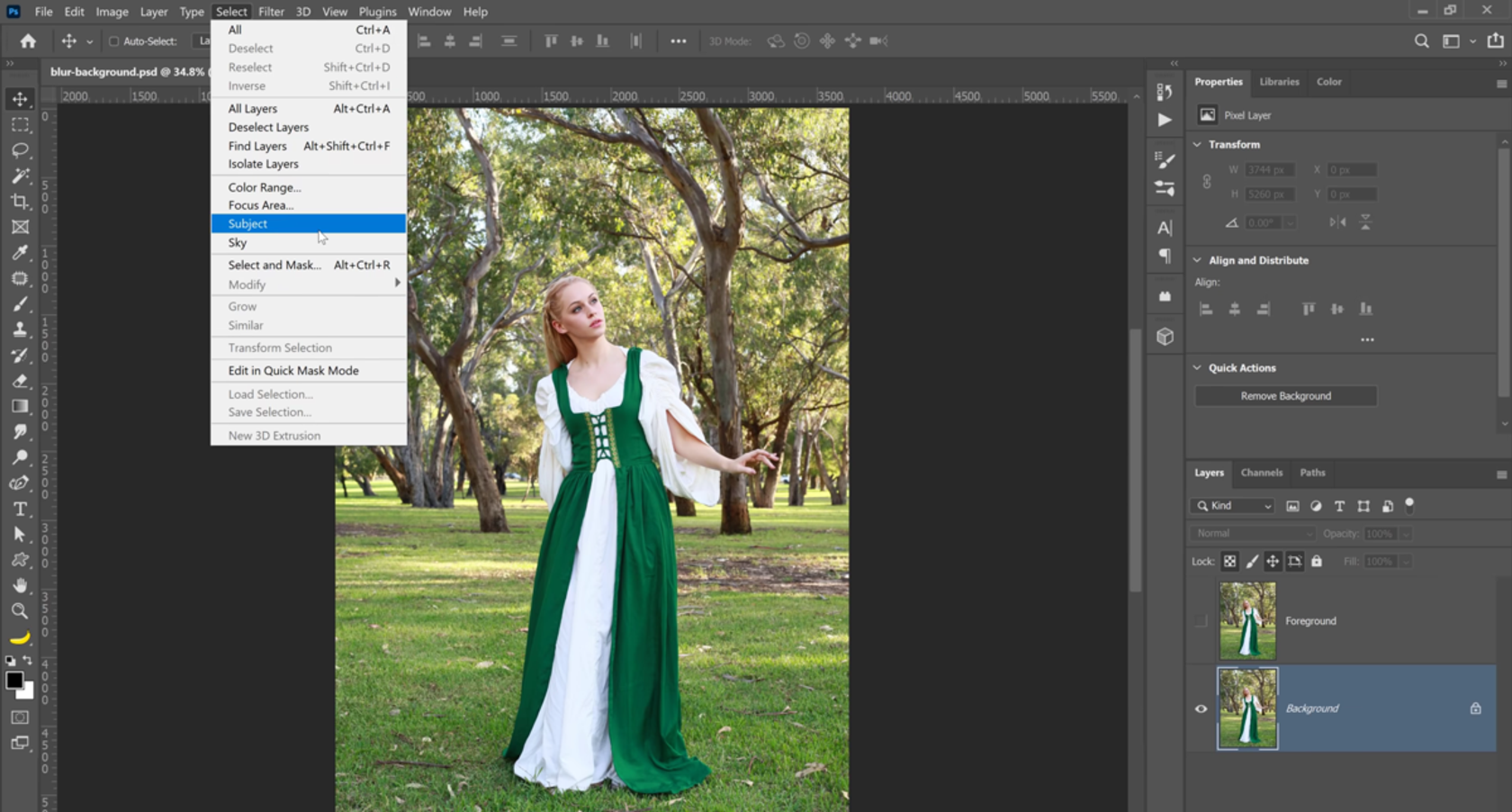This screenshot has width=1512, height=812.
Task: Enable the Auto-Select checkbox
Action: (115, 41)
